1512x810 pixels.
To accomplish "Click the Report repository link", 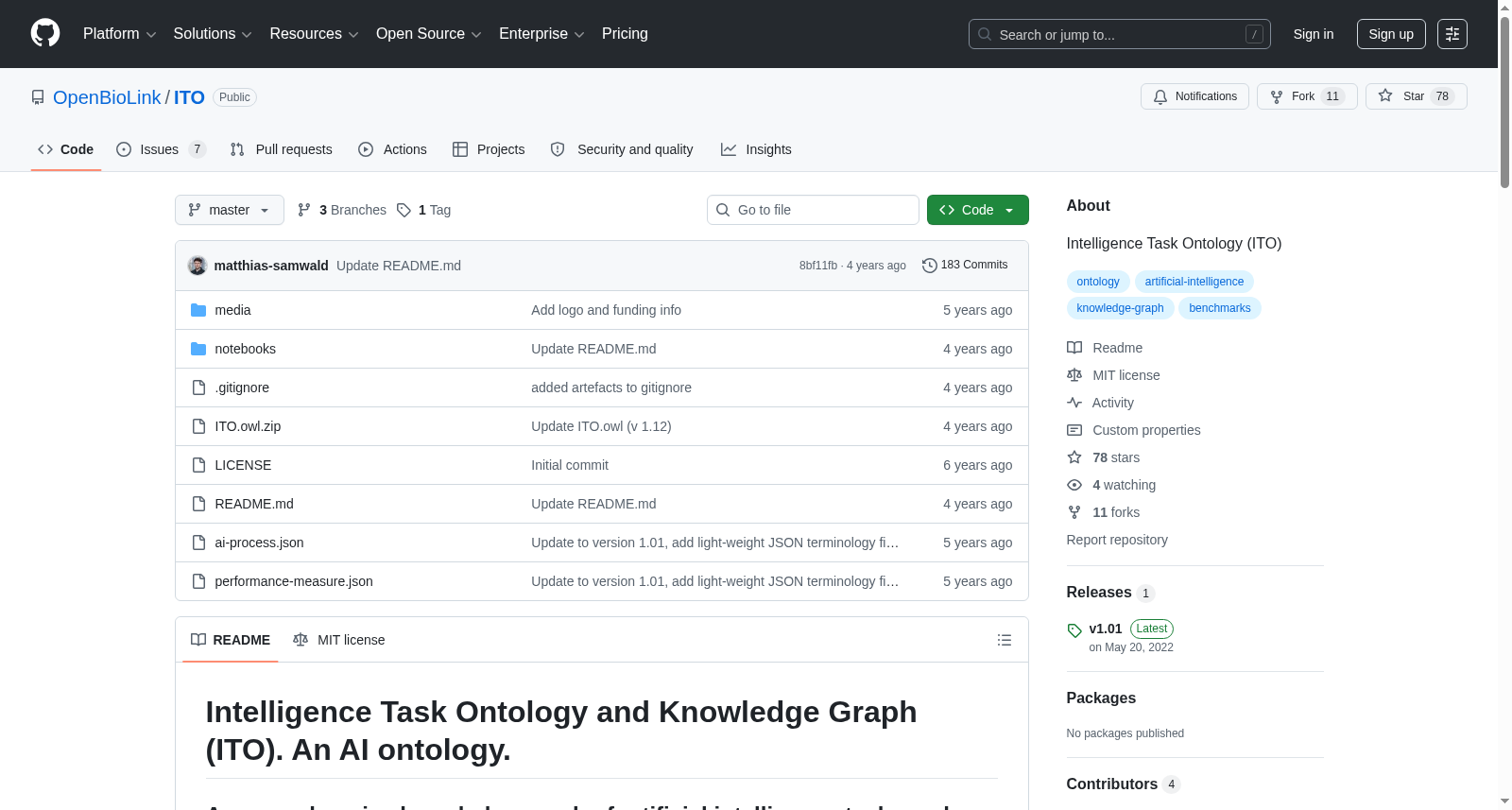I will [x=1117, y=540].
